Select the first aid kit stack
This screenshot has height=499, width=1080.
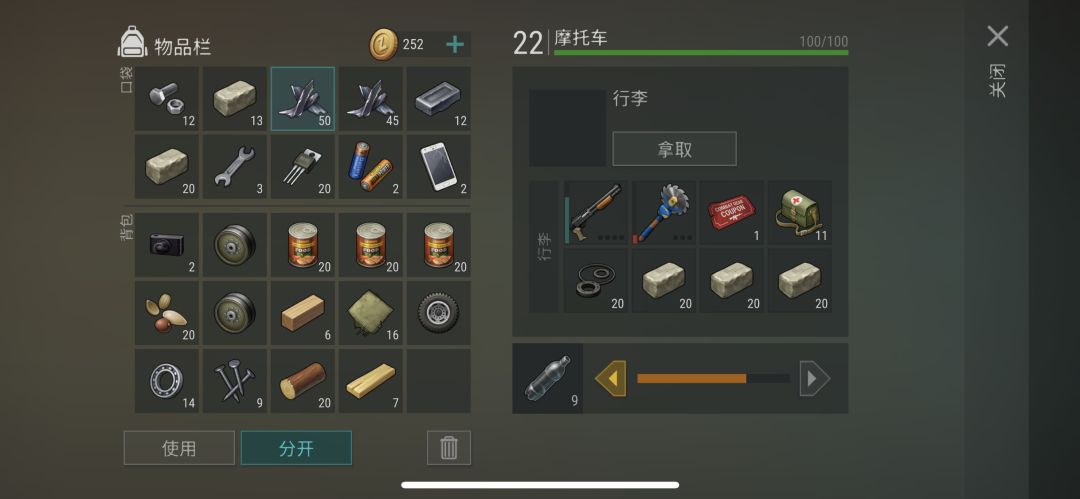tap(800, 212)
